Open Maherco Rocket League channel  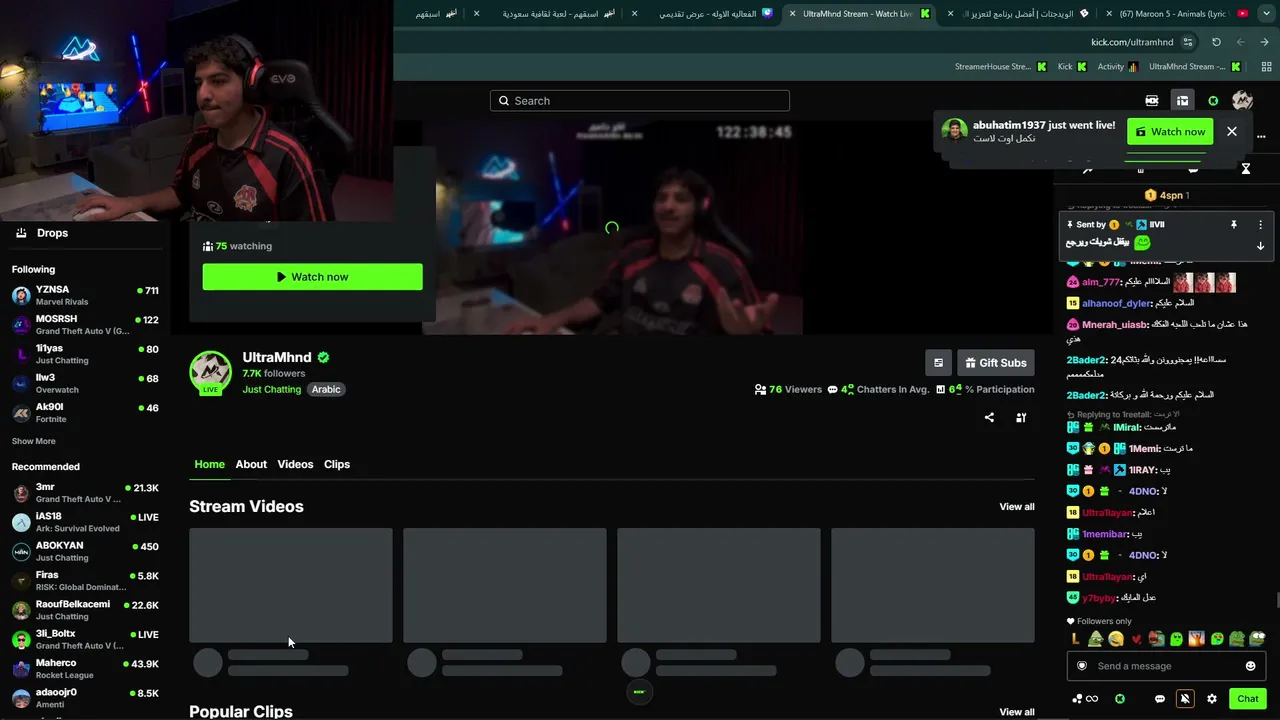(85, 669)
